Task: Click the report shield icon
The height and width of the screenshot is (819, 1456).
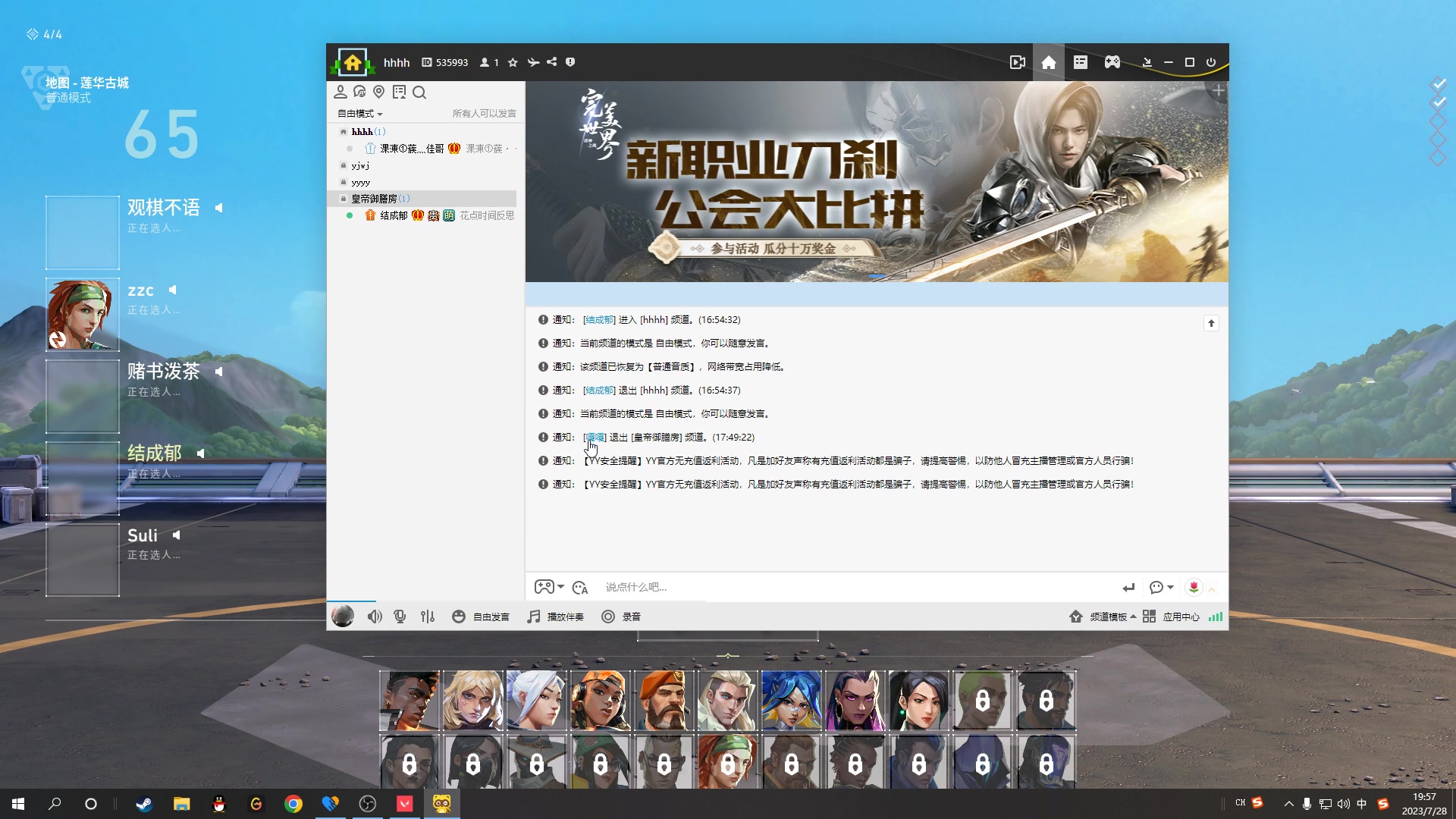Action: click(x=570, y=62)
